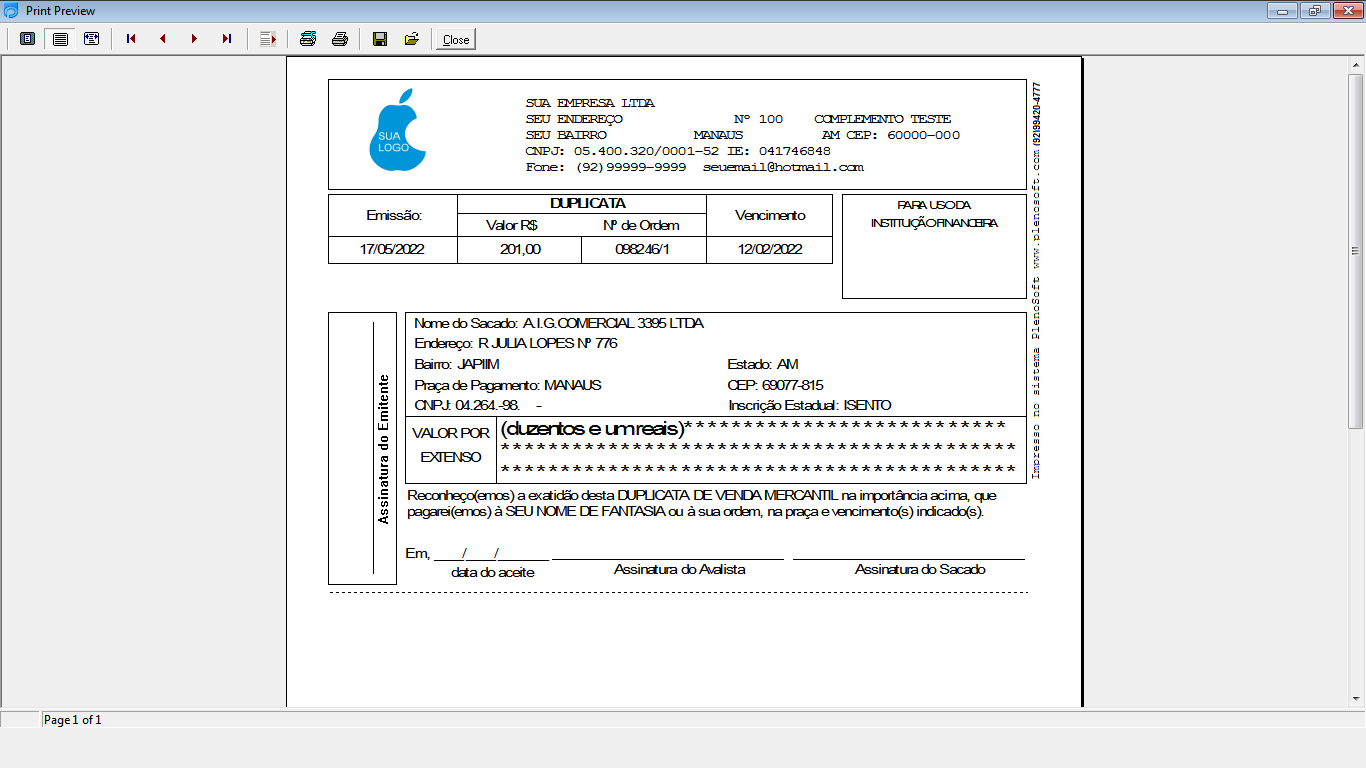Click the seuemail@hotmail.com email text
The height and width of the screenshot is (768, 1366).
coord(783,167)
